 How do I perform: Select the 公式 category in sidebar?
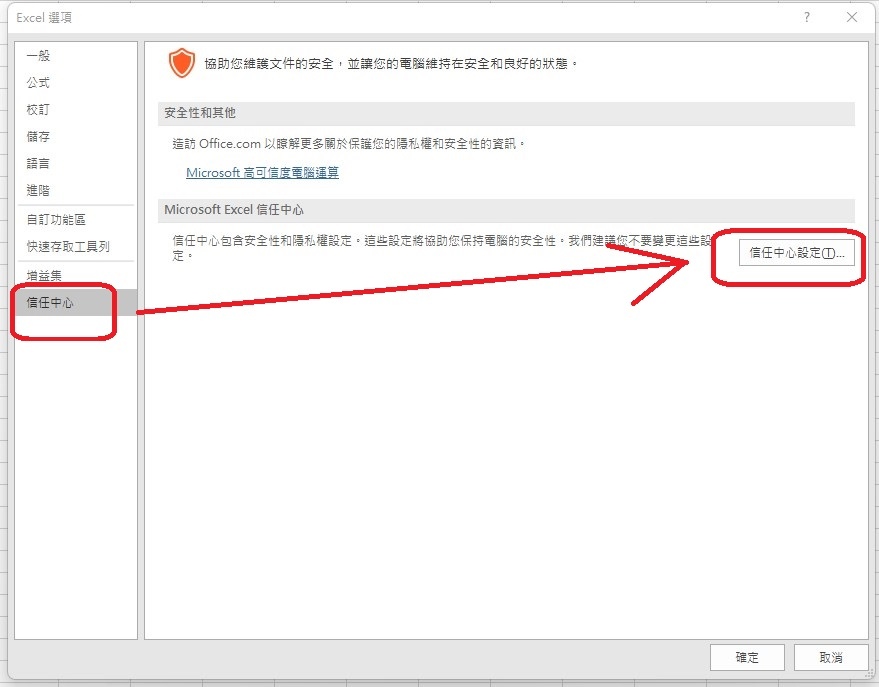(76, 82)
